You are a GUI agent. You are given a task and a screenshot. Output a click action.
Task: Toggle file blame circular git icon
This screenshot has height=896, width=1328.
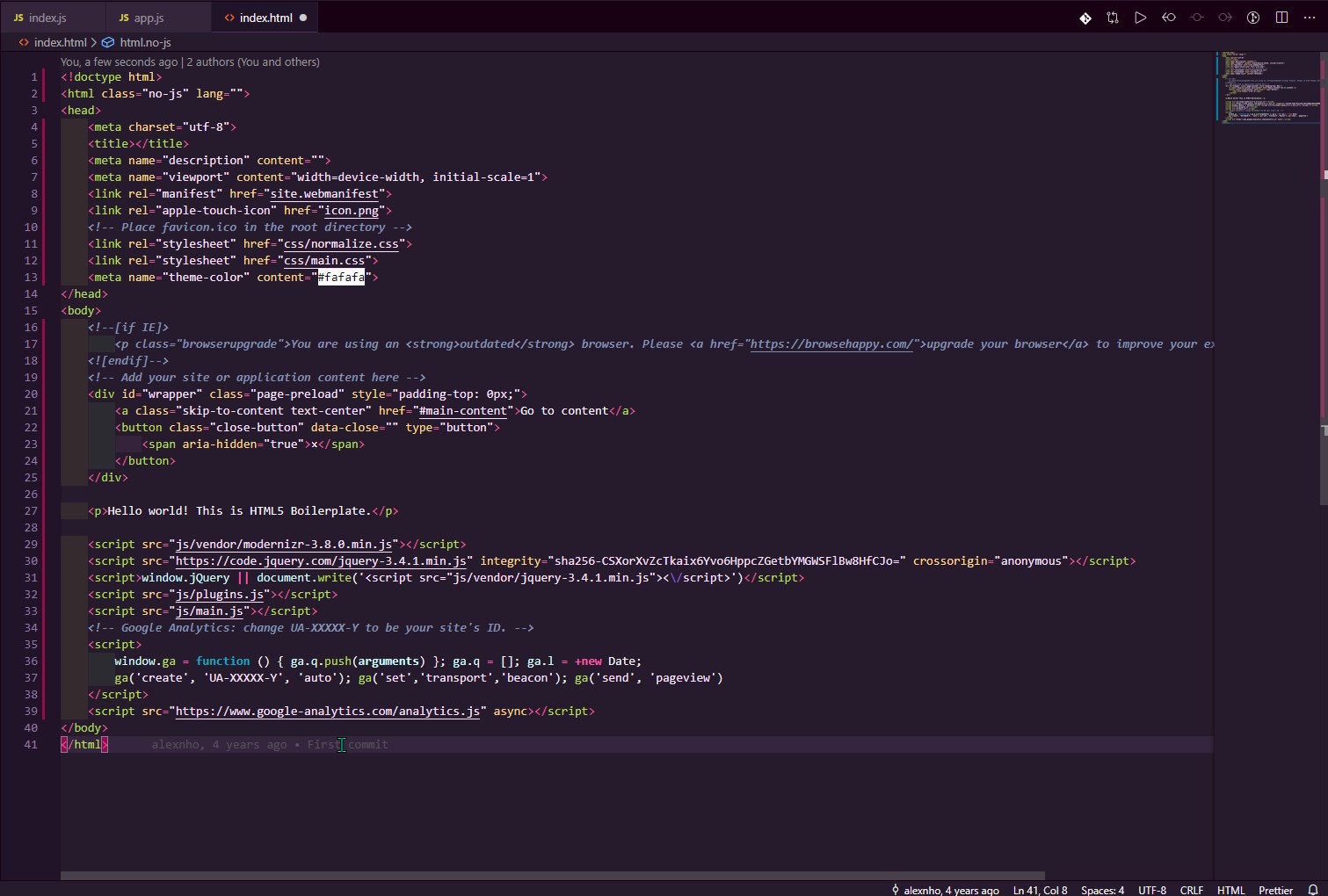coord(1253,18)
